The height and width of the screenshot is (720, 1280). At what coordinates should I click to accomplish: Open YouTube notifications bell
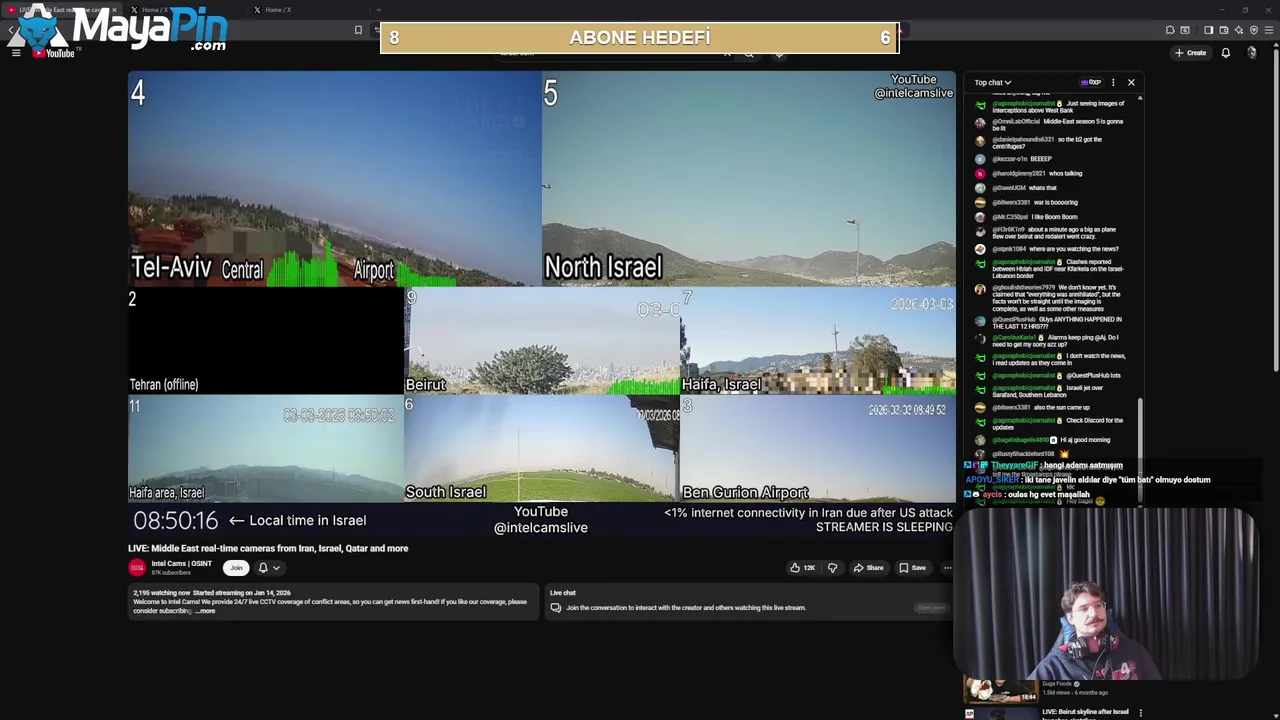1226,53
